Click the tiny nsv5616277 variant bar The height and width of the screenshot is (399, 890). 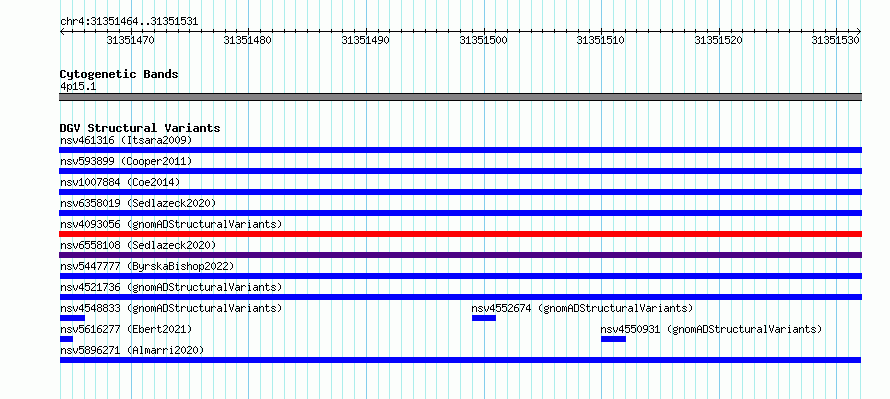tap(66, 339)
